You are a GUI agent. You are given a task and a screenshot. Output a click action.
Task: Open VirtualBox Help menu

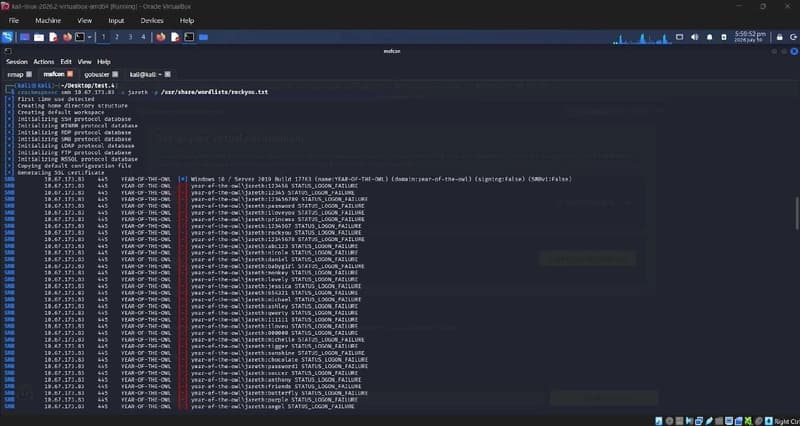[x=187, y=21]
